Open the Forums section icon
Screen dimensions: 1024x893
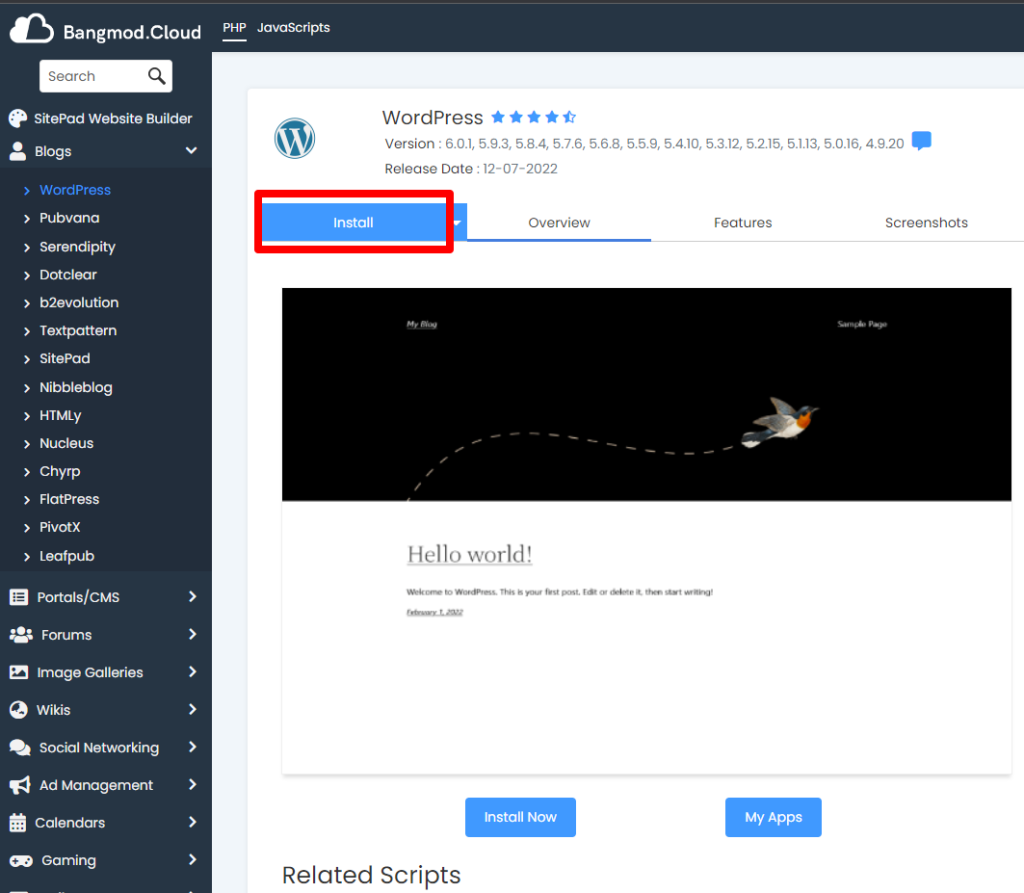[x=19, y=634]
